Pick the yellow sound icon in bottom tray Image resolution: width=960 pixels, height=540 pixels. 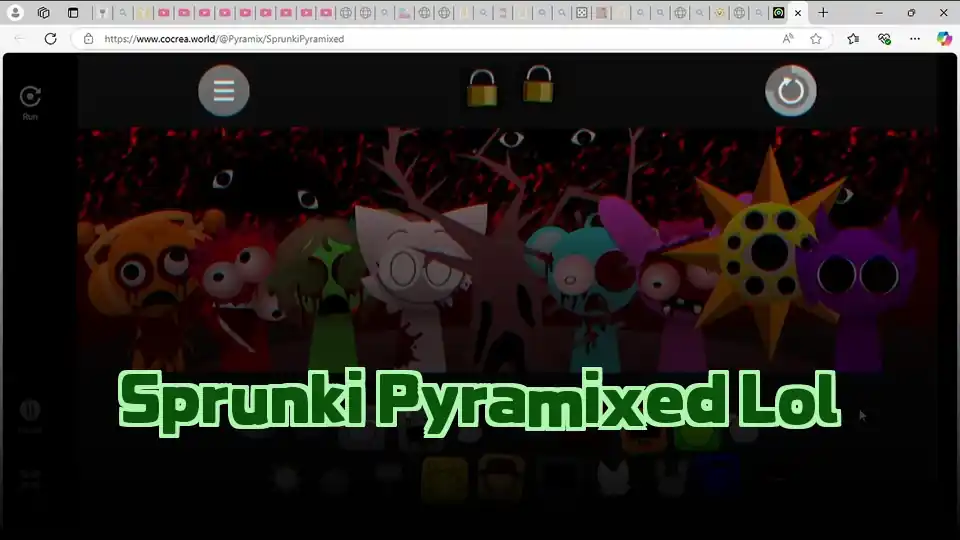tap(444, 479)
